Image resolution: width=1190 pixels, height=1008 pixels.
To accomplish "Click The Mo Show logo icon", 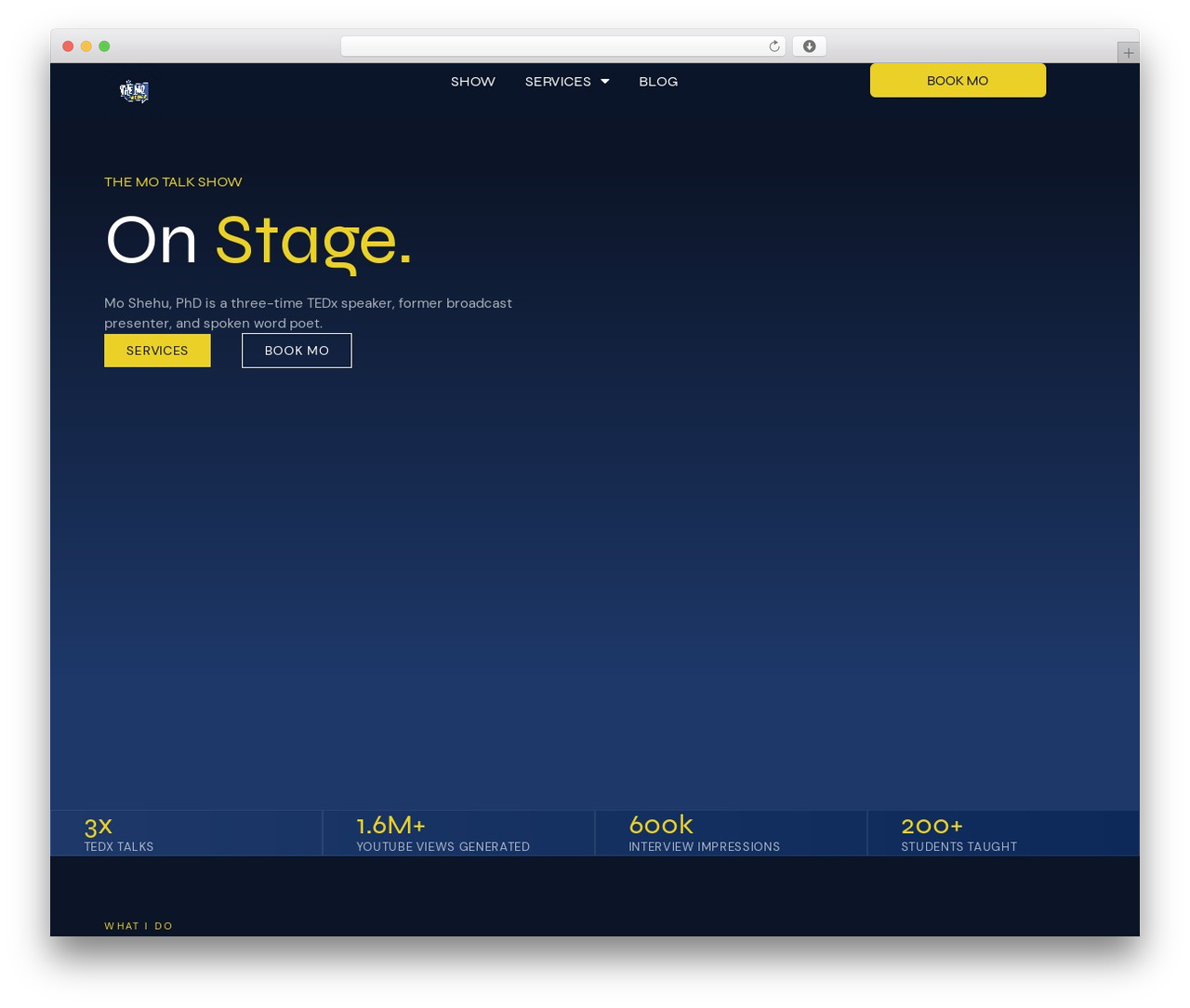I will pos(134,91).
